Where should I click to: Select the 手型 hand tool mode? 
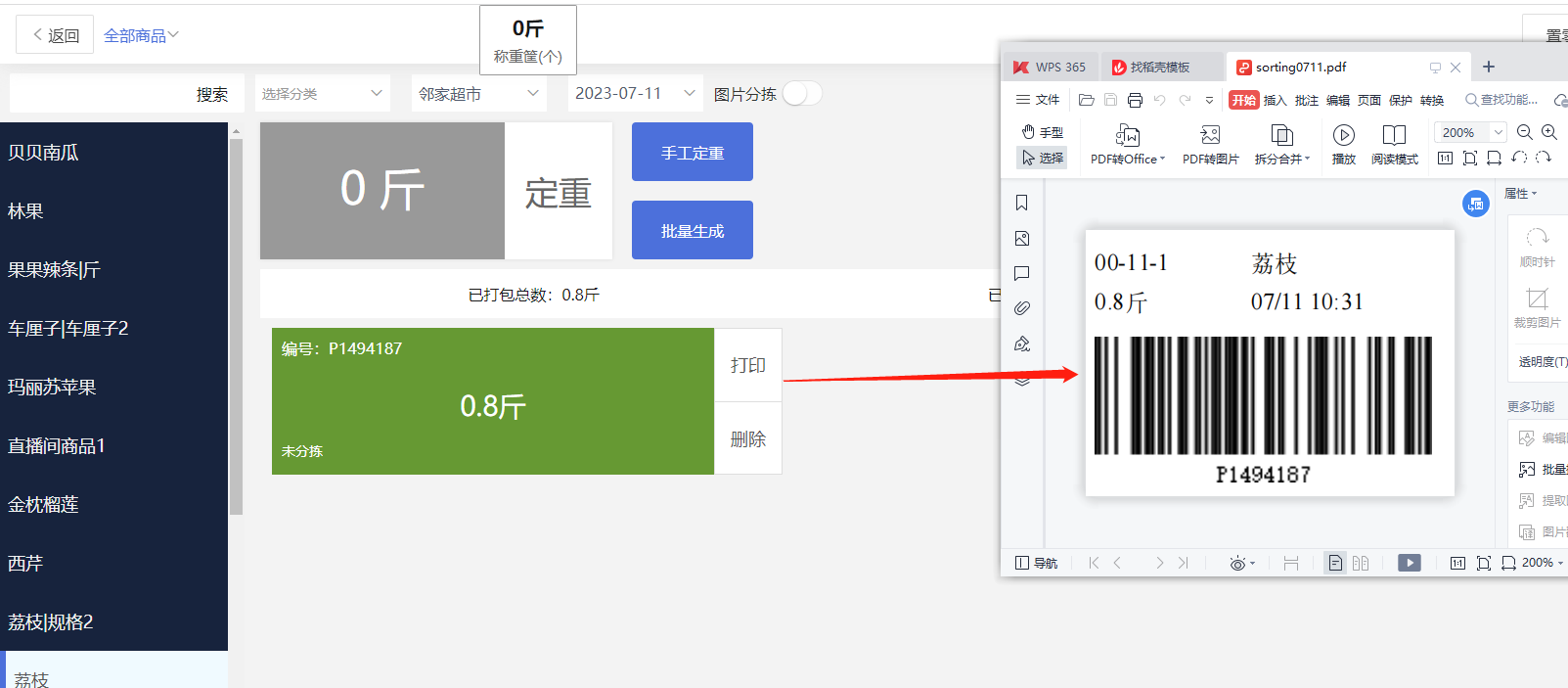tap(1042, 132)
